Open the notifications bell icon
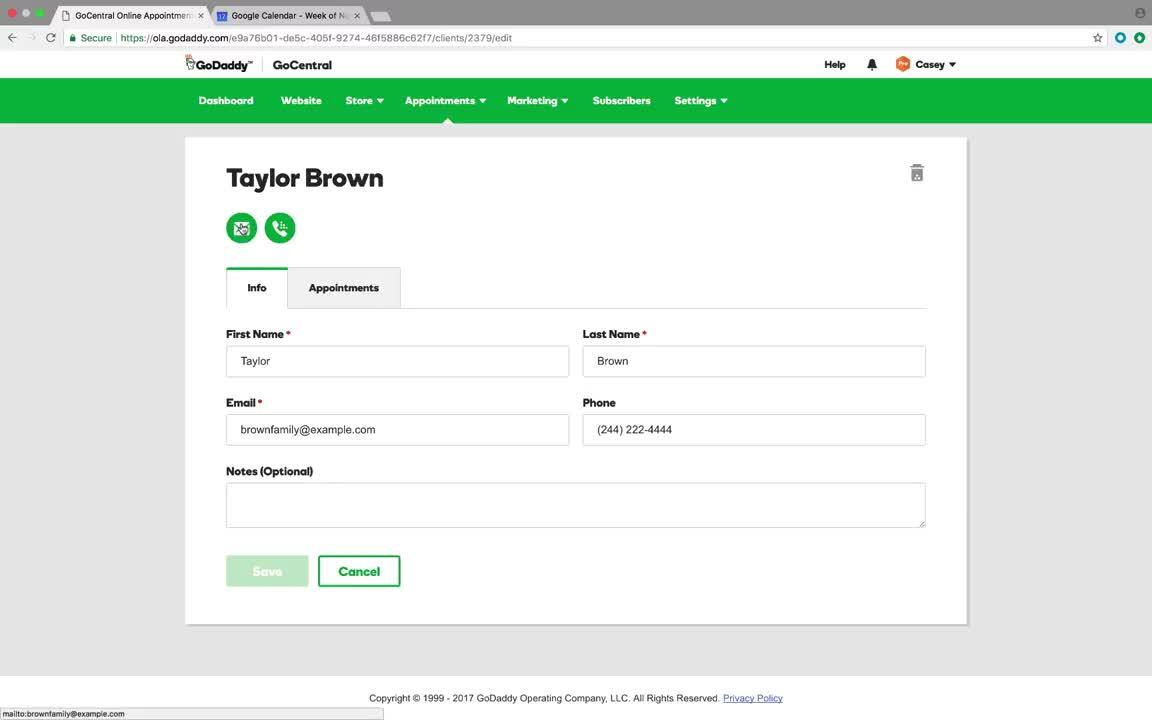 [x=871, y=65]
